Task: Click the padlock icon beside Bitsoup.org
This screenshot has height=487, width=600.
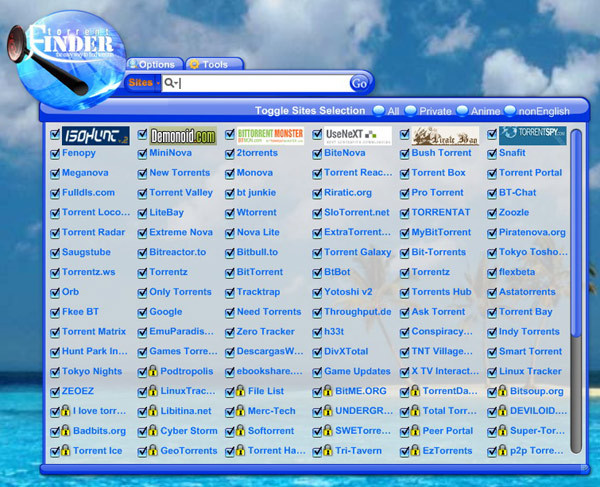Action: coord(502,391)
